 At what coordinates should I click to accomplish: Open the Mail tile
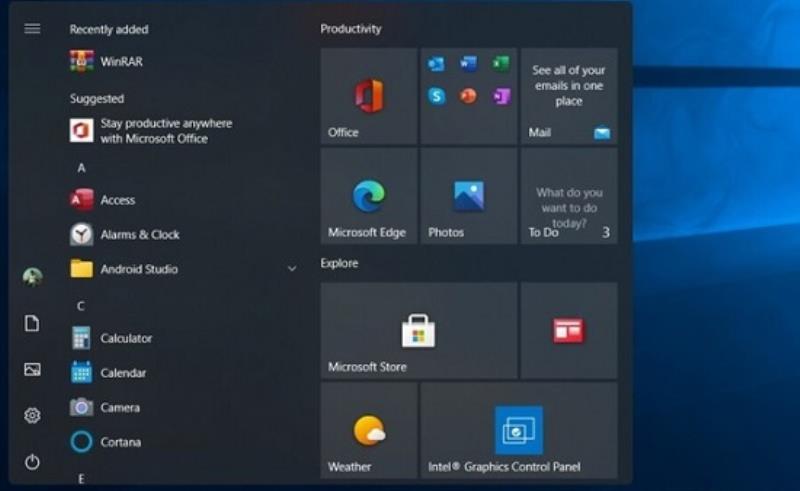[569, 96]
